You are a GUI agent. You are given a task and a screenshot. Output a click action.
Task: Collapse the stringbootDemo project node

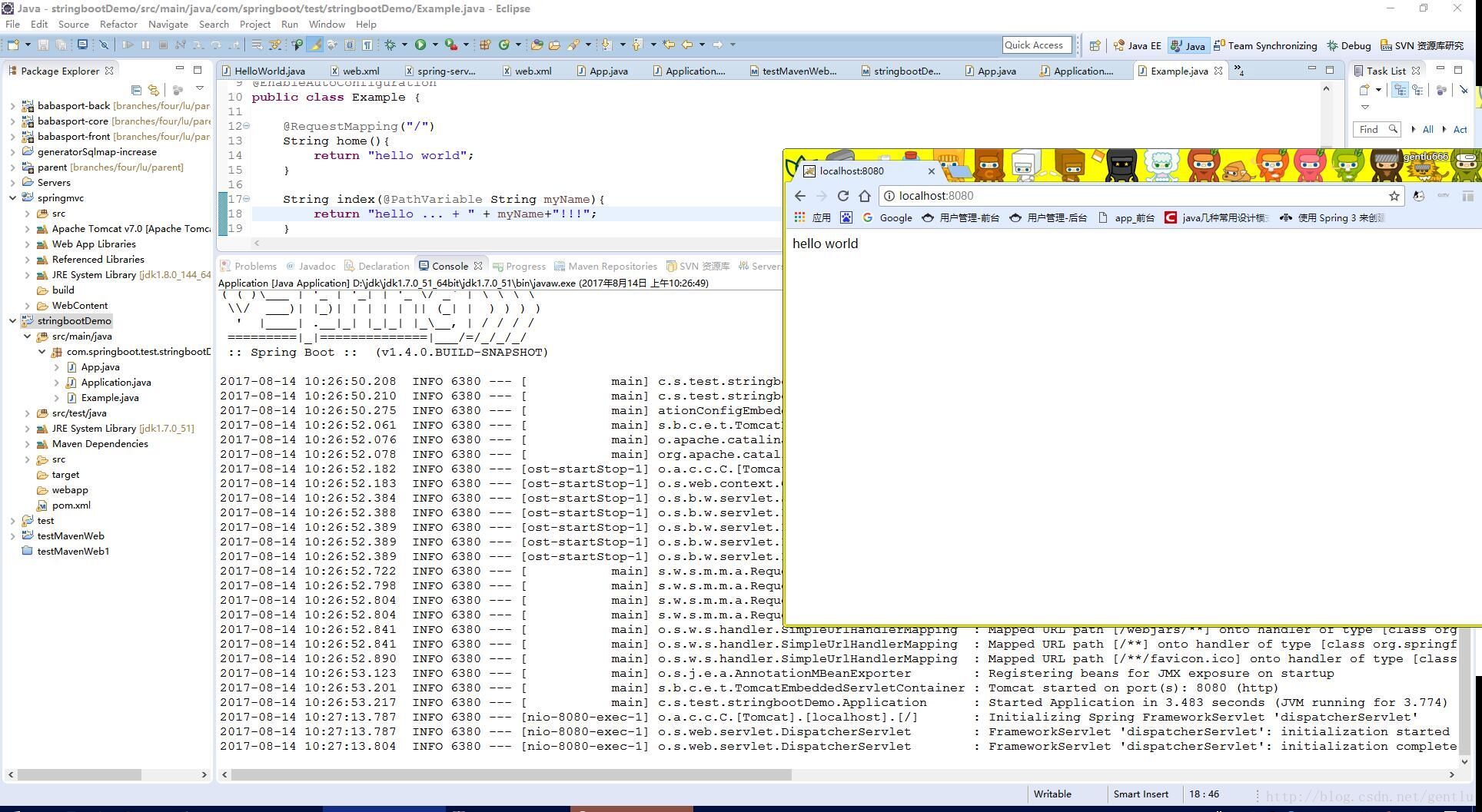pos(13,321)
